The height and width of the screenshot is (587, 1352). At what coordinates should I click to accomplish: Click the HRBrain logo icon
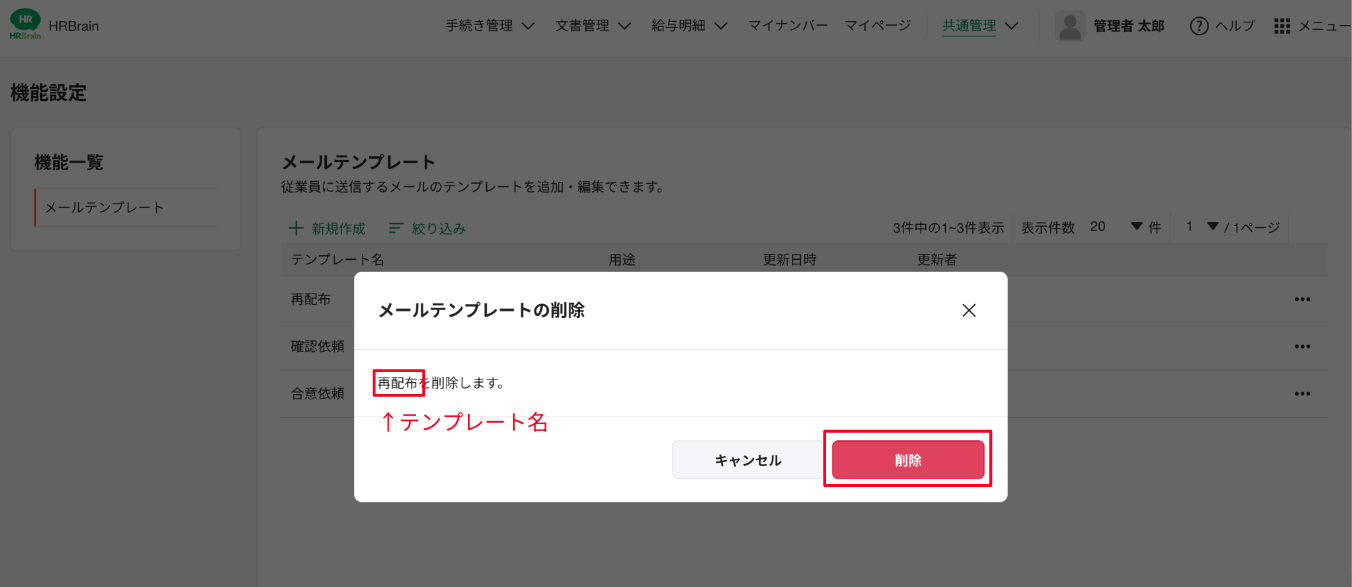[25, 26]
